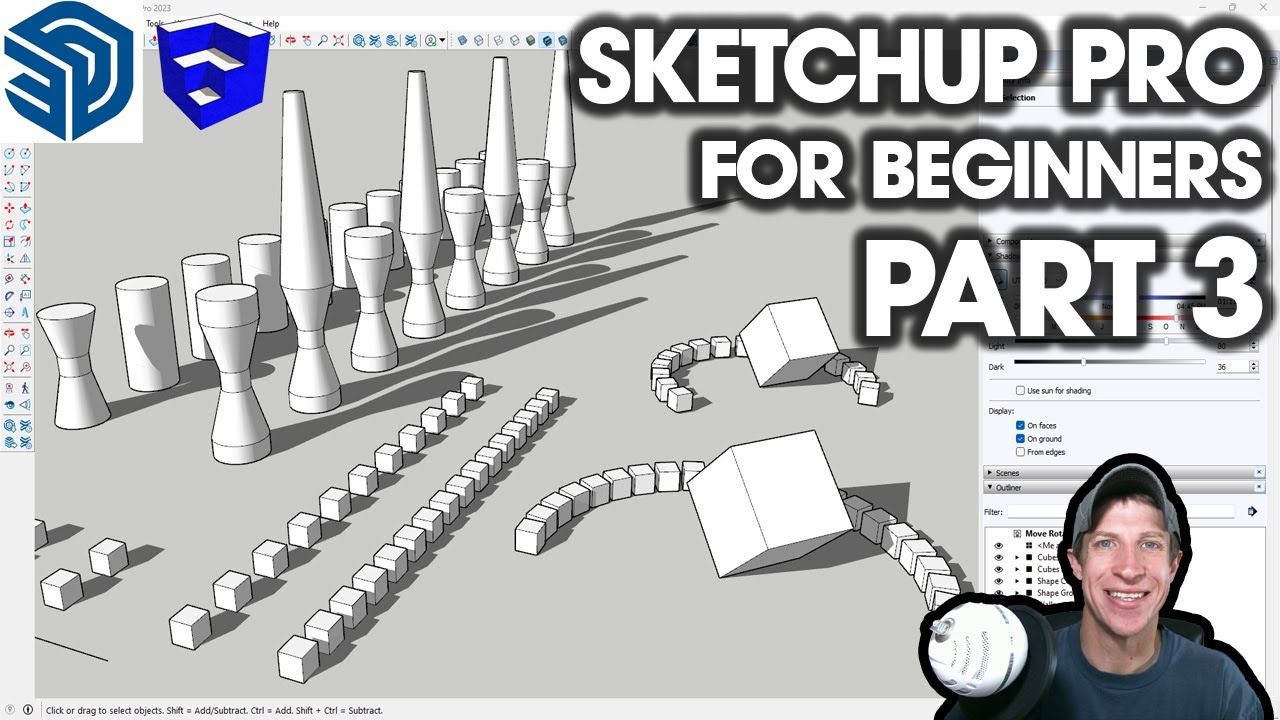The width and height of the screenshot is (1280, 720).
Task: Adjust the Dark shadow slider handle
Action: [x=1083, y=362]
